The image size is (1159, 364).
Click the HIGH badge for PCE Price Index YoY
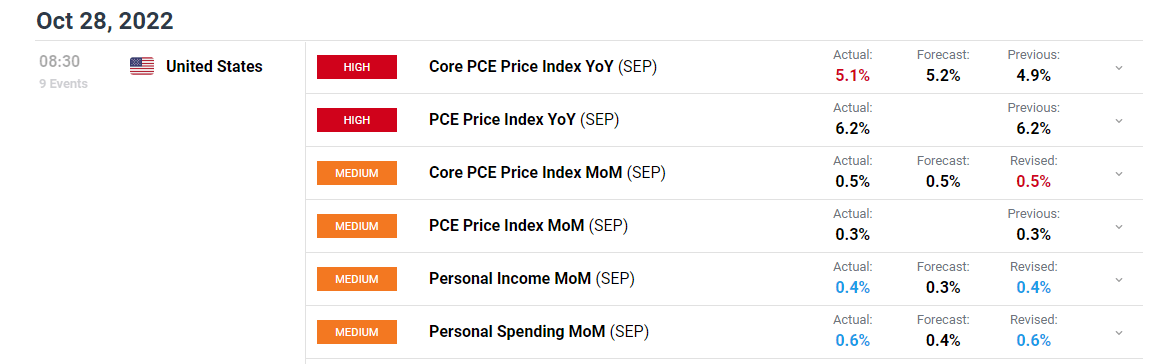click(x=357, y=120)
